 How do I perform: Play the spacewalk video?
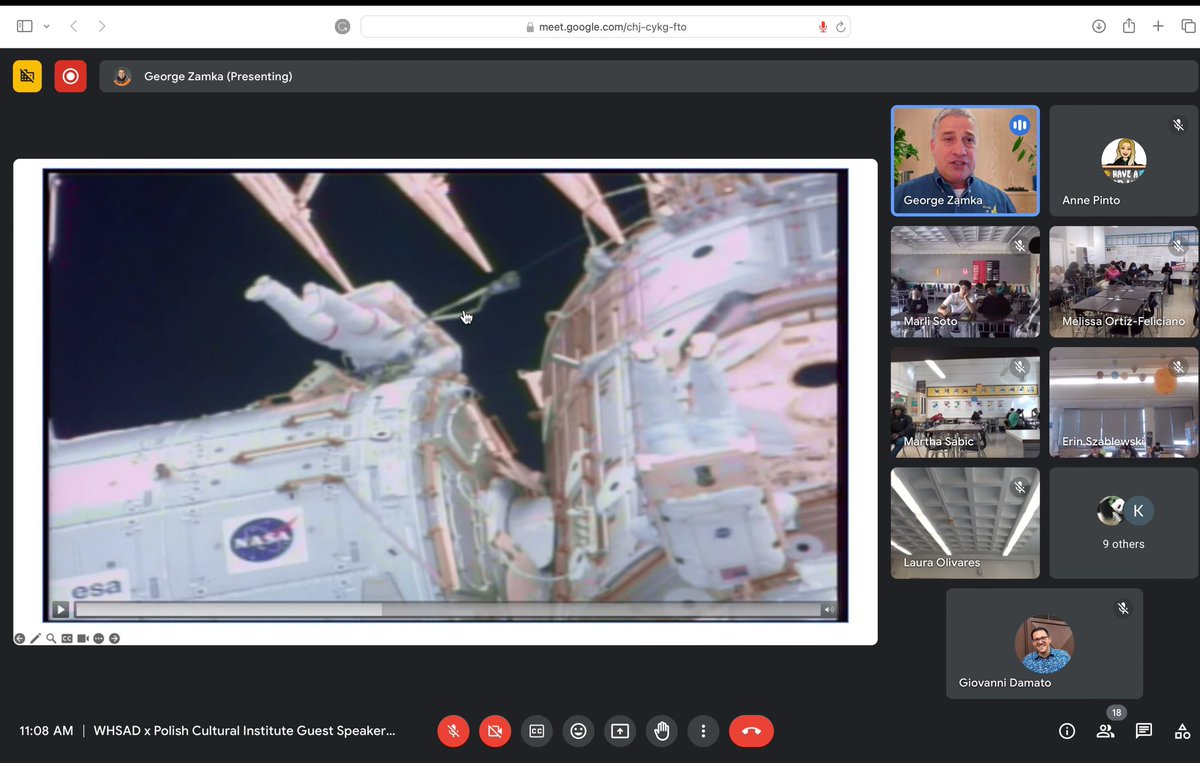60,609
